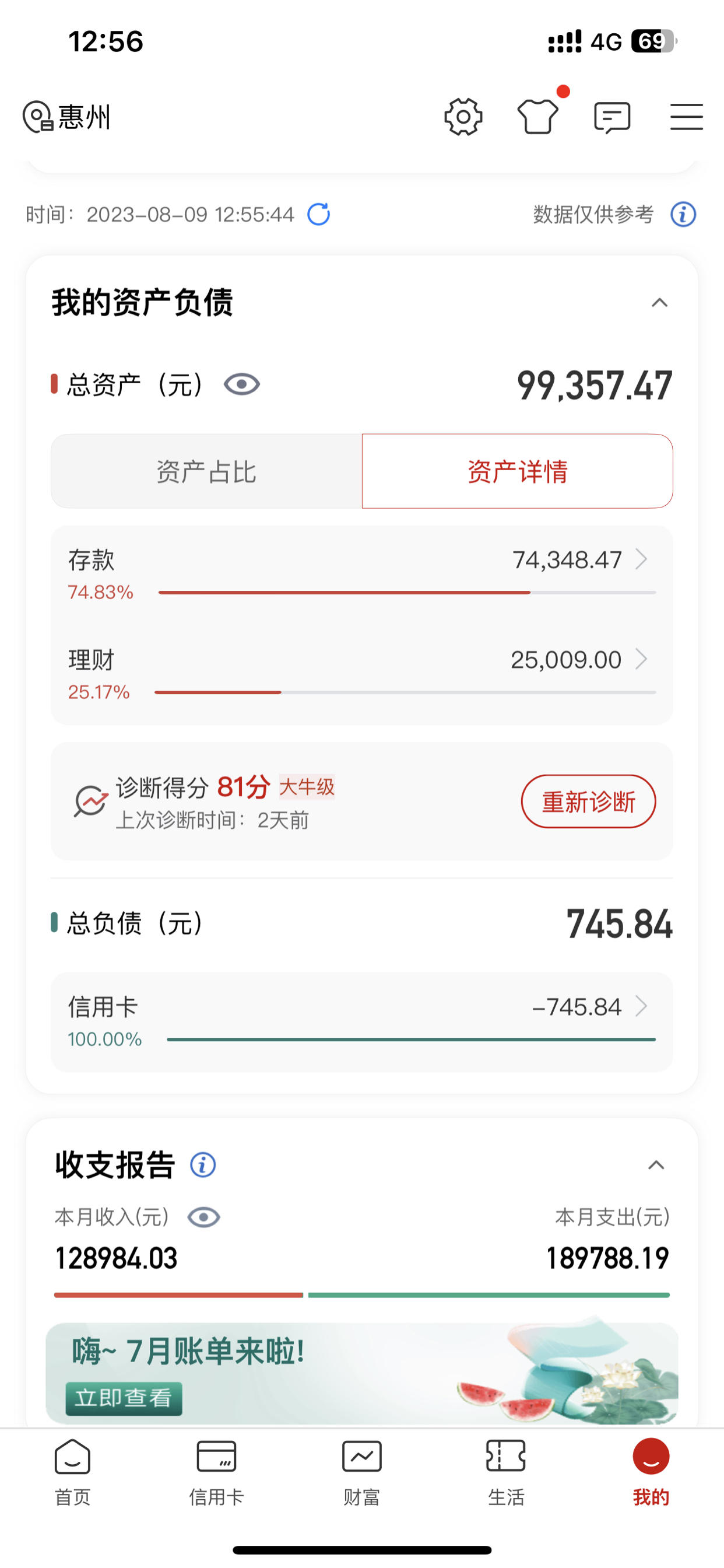Toggle eye icon to hide 总资产 amount

[241, 384]
